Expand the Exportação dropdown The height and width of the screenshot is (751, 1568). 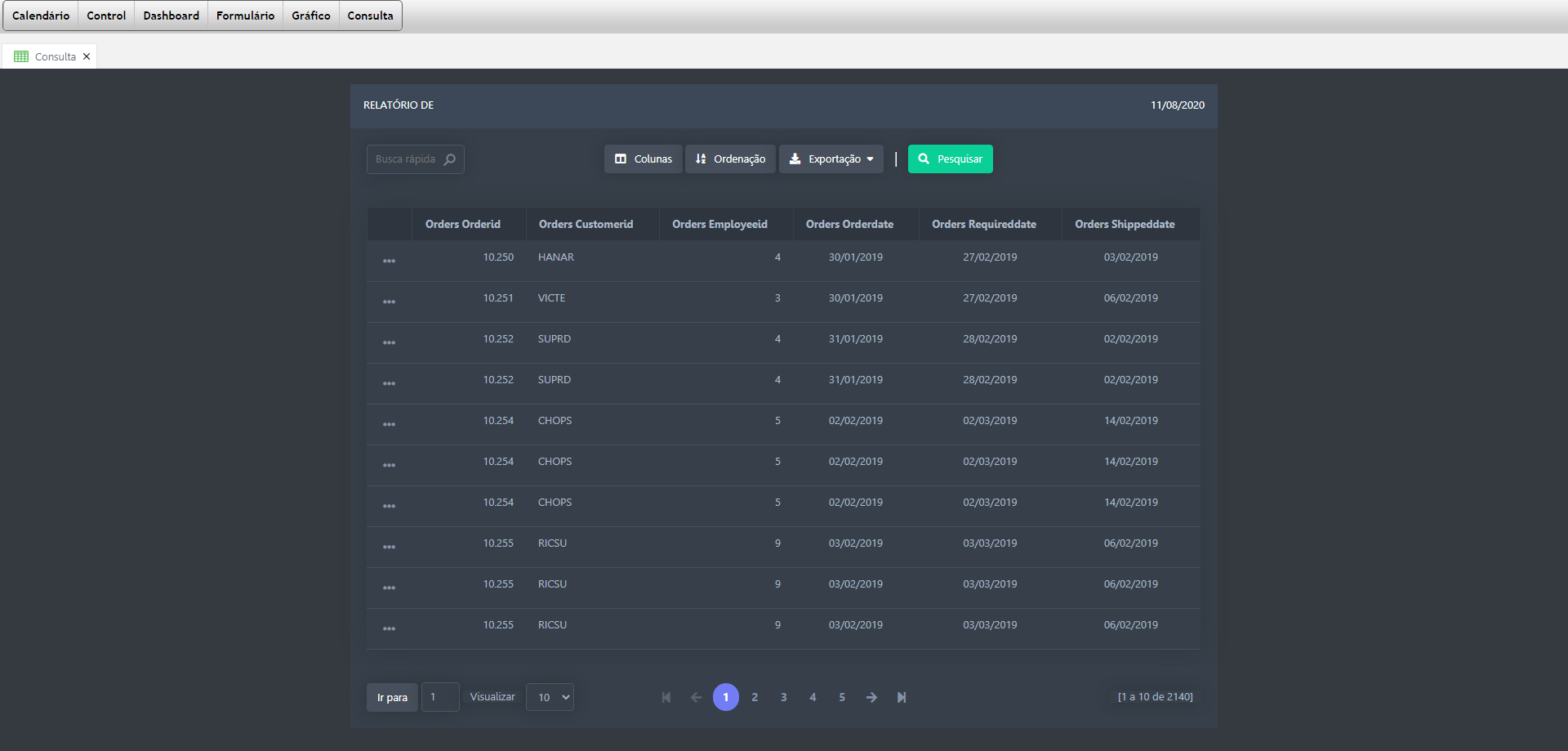(x=831, y=159)
